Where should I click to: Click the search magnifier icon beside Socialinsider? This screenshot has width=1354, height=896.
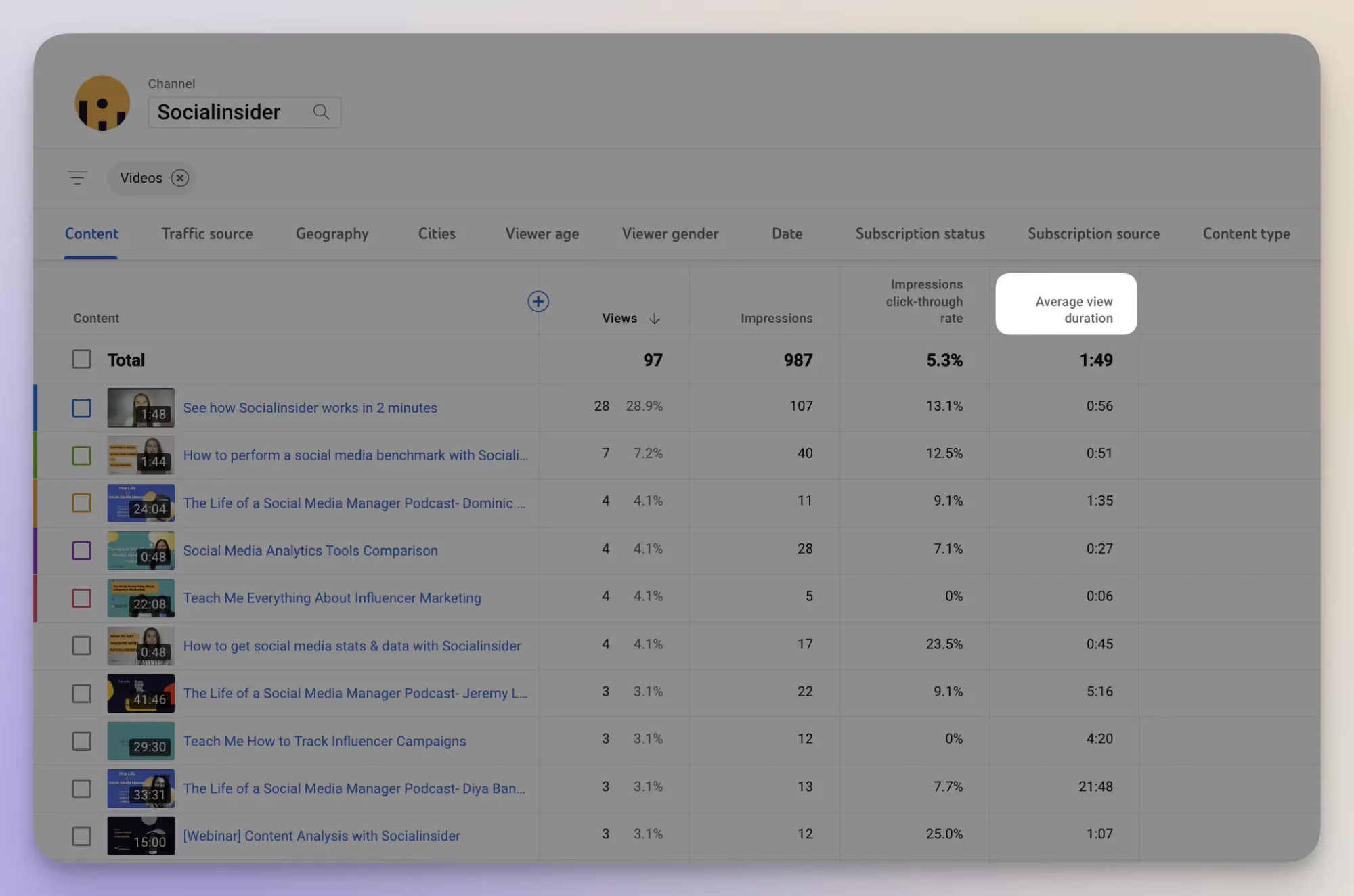[x=321, y=112]
